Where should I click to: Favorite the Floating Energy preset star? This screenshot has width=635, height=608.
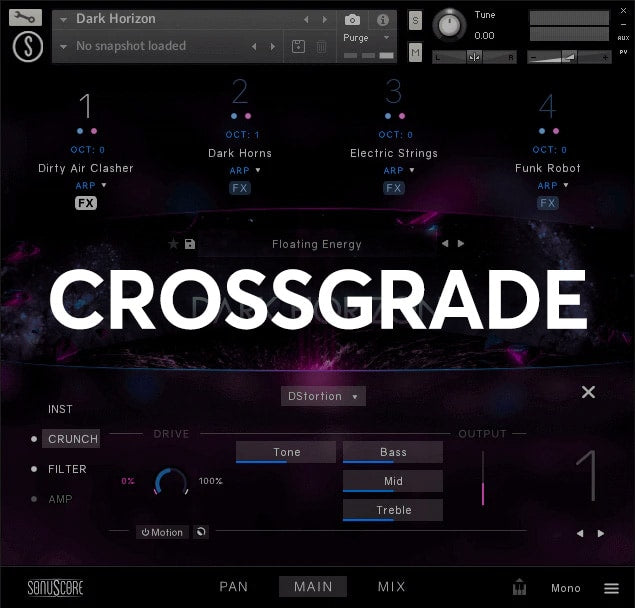pos(173,243)
